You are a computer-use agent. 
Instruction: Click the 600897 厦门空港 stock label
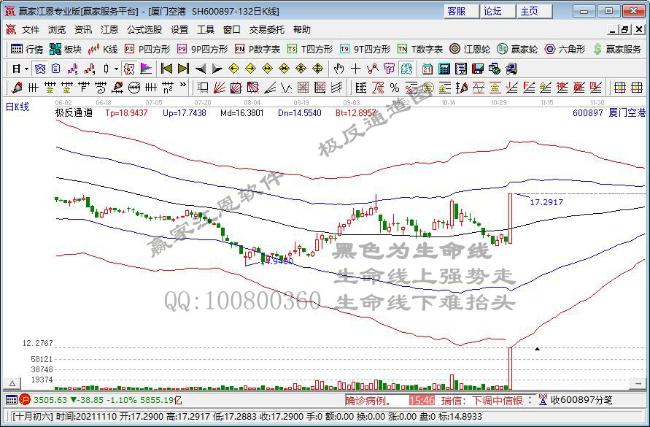(x=609, y=113)
